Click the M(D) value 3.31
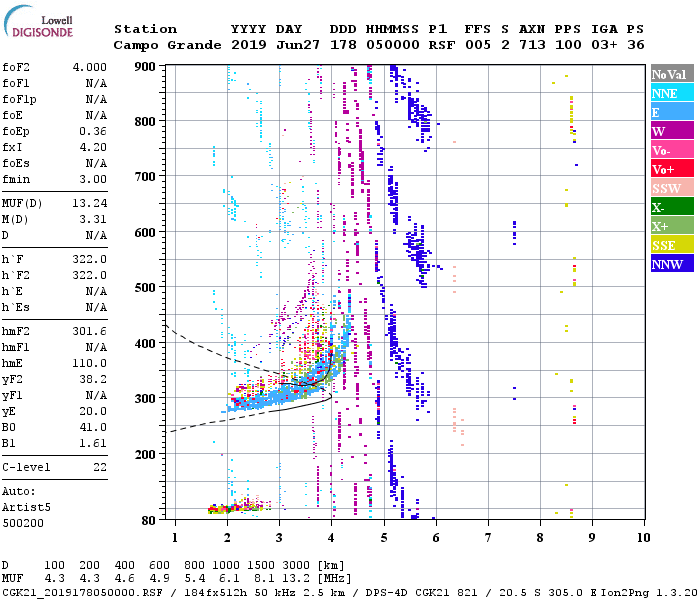This screenshot has height=600, width=700. (x=93, y=219)
